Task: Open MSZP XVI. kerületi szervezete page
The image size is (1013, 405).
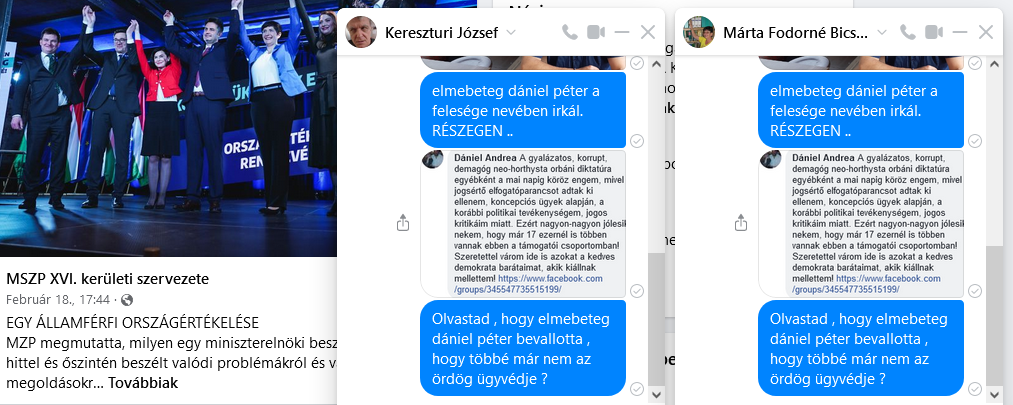Action: click(108, 279)
